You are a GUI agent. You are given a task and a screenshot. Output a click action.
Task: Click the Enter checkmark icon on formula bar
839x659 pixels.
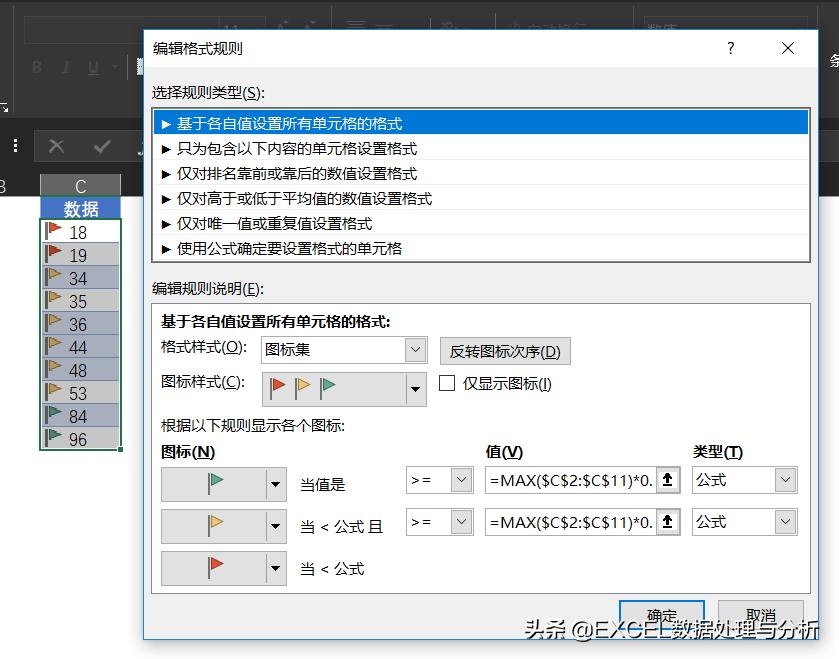pyautogui.click(x=101, y=146)
